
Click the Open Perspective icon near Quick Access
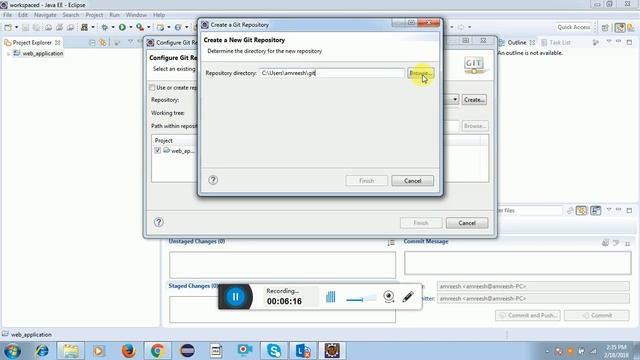605,27
